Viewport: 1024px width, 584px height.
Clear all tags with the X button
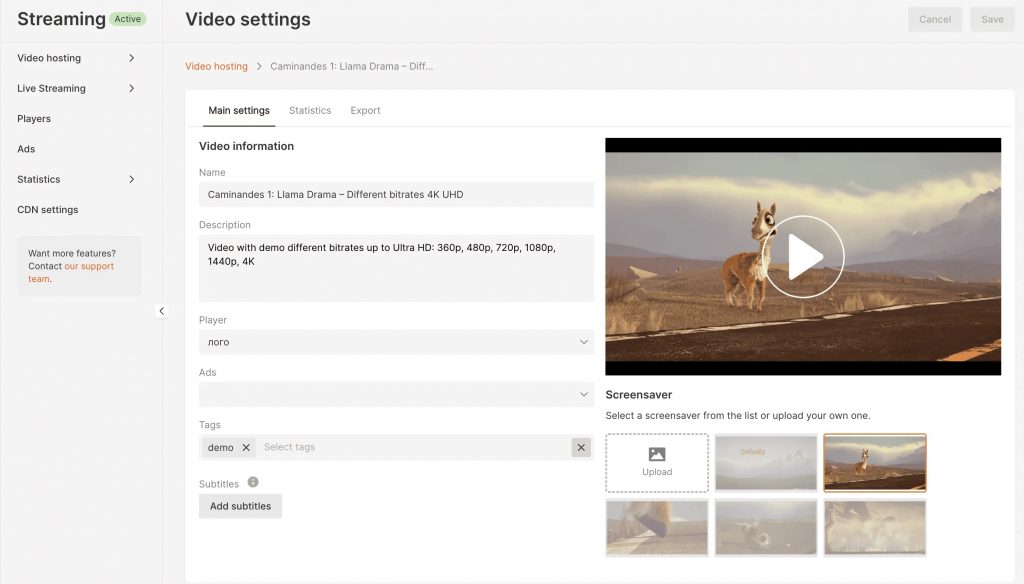581,448
